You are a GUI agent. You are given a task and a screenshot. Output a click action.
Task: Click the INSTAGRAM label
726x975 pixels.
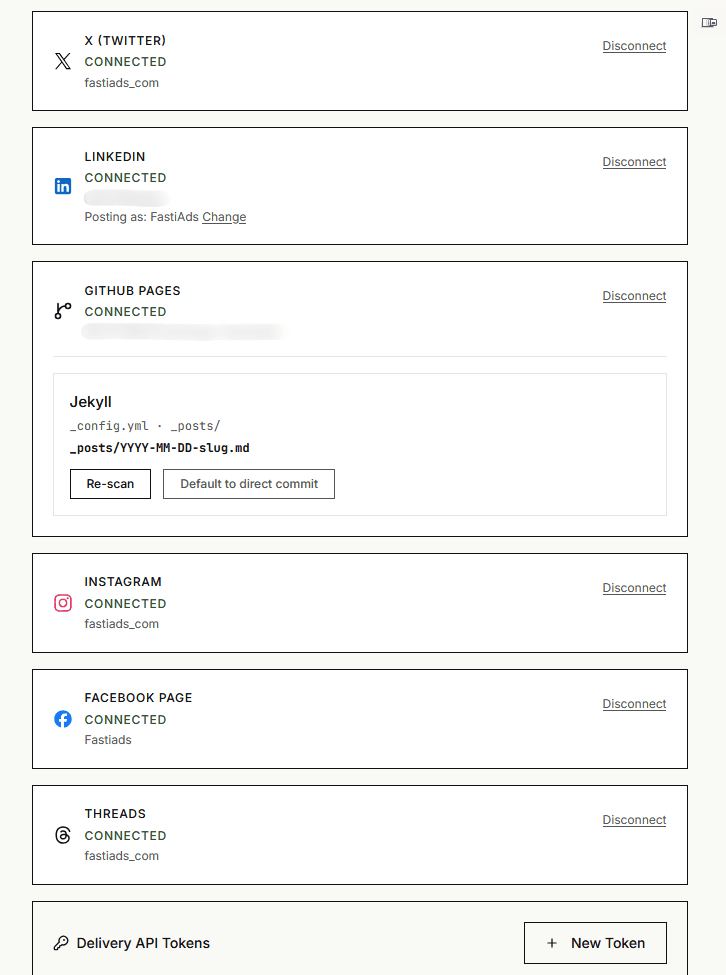[x=123, y=582]
